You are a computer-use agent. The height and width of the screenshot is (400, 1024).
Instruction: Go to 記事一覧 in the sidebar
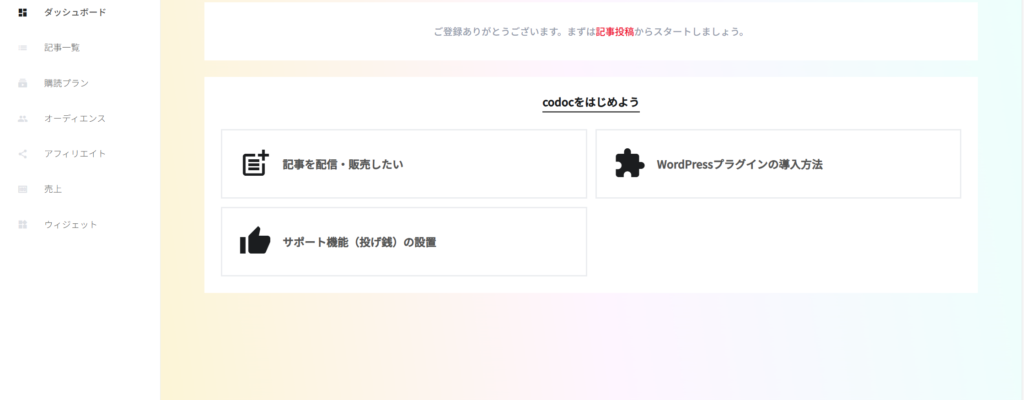[x=62, y=48]
